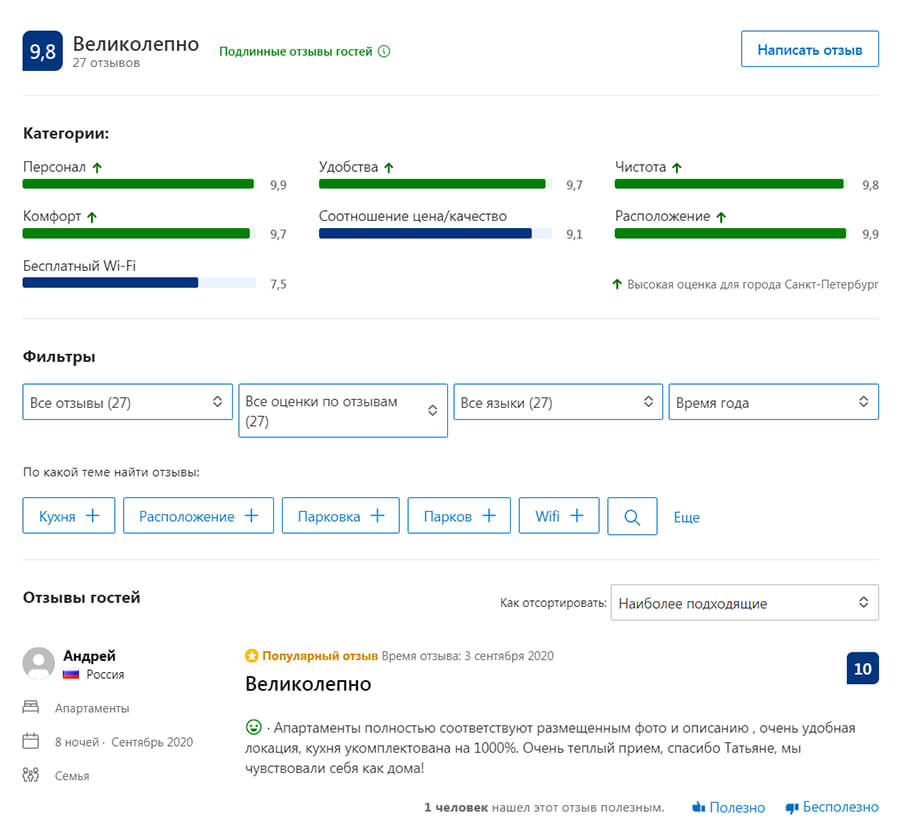
Task: Click the 9,8 rating score badge
Action: tap(43, 52)
